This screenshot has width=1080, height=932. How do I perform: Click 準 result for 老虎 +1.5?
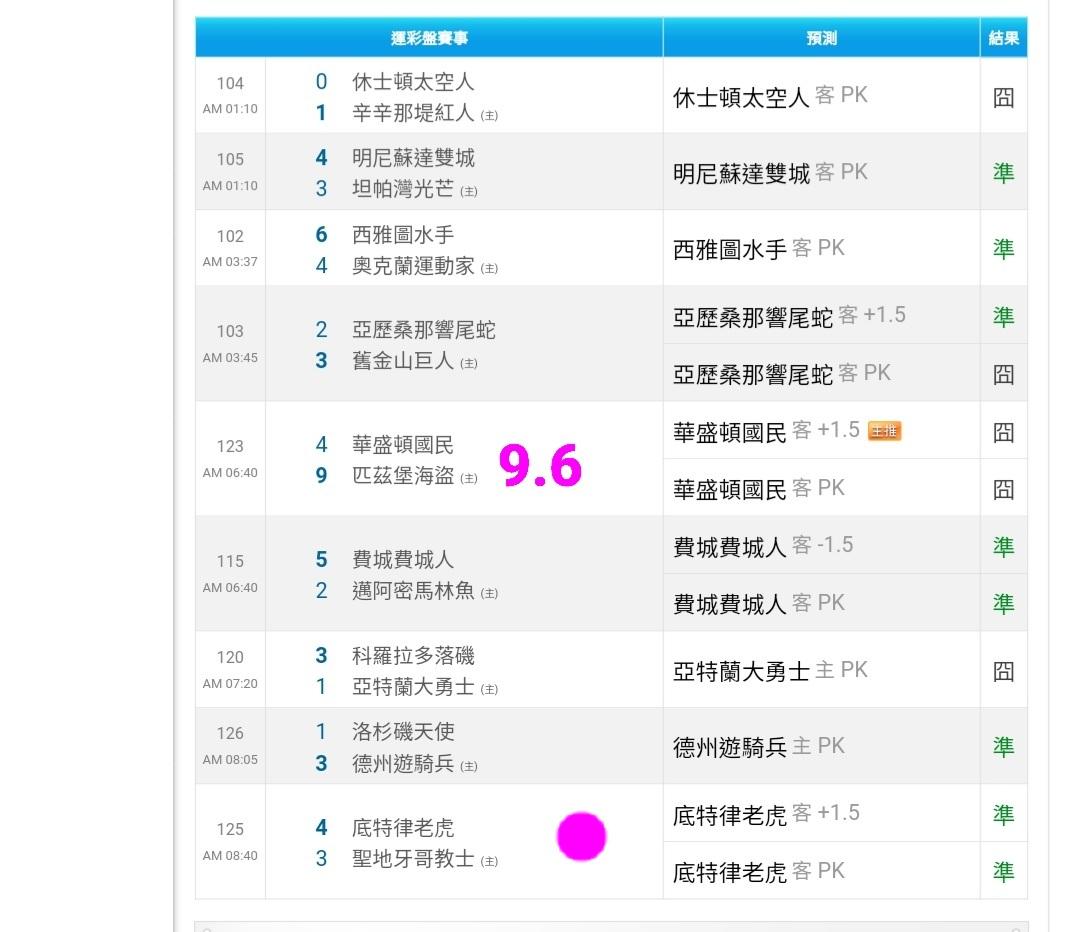click(1004, 814)
